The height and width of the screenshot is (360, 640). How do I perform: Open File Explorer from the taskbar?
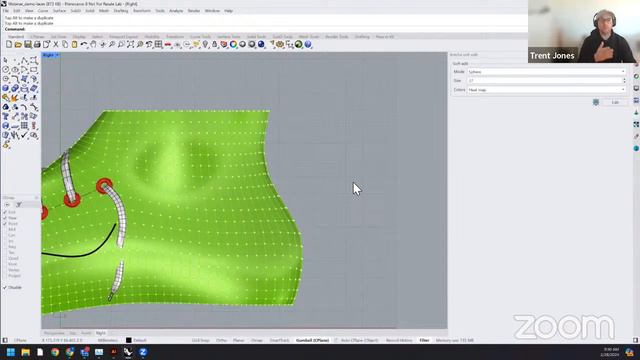[25, 352]
